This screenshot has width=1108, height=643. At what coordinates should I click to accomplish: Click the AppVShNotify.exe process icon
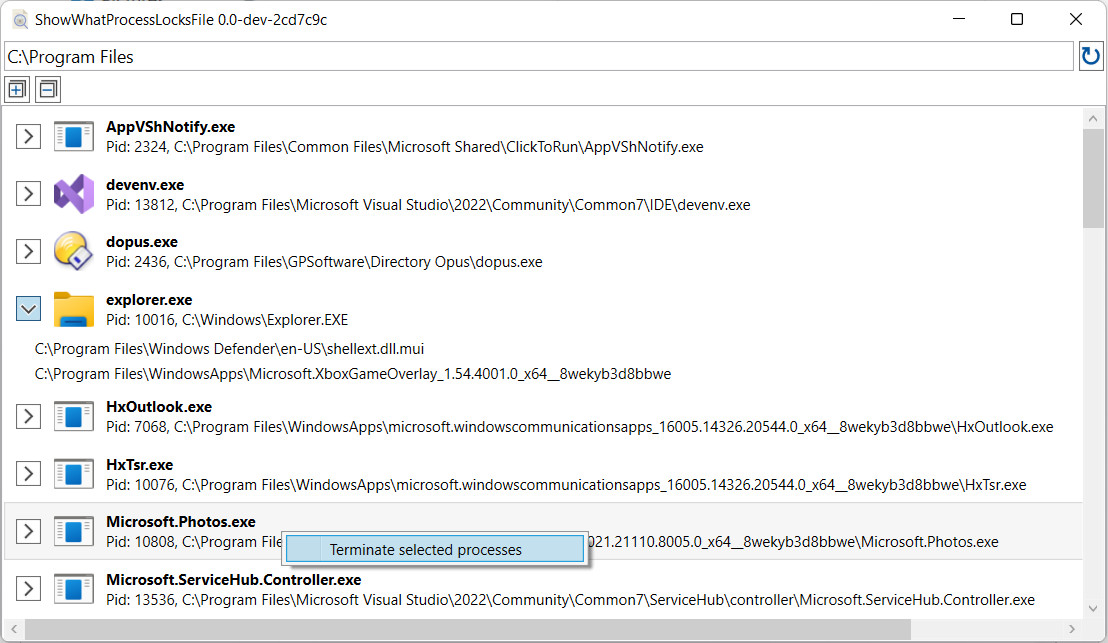pyautogui.click(x=73, y=136)
